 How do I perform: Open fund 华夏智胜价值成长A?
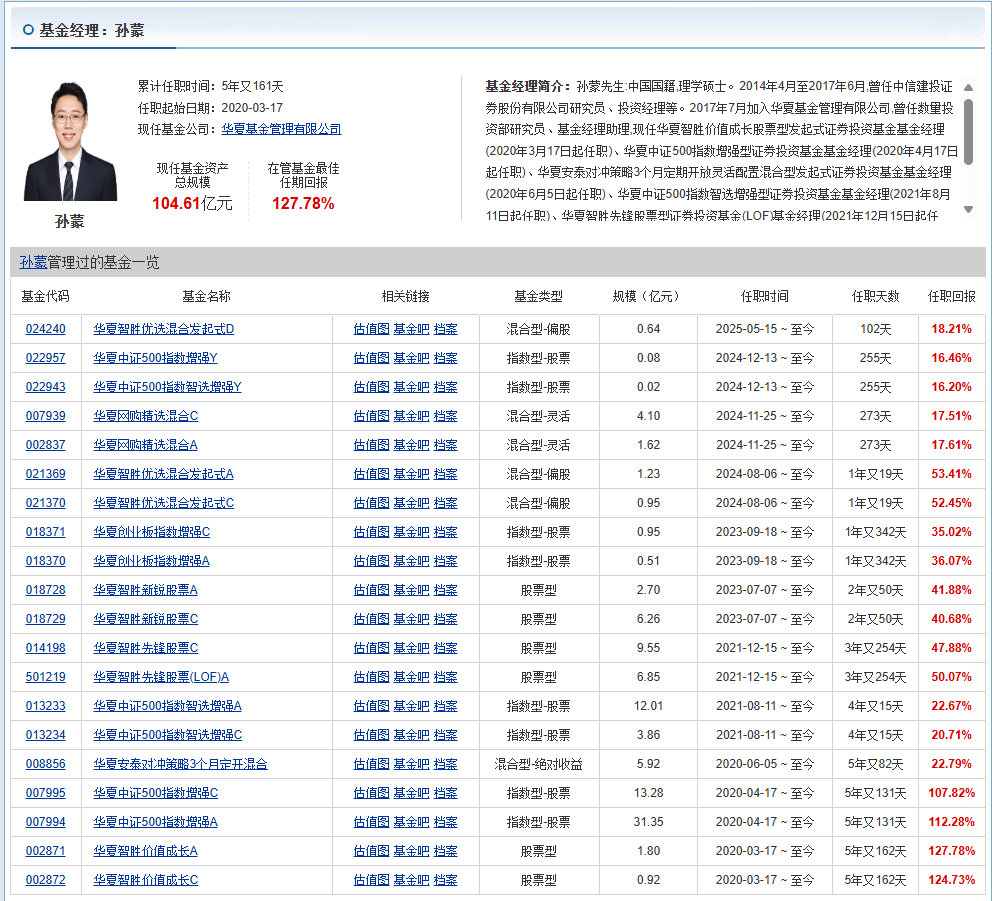146,851
